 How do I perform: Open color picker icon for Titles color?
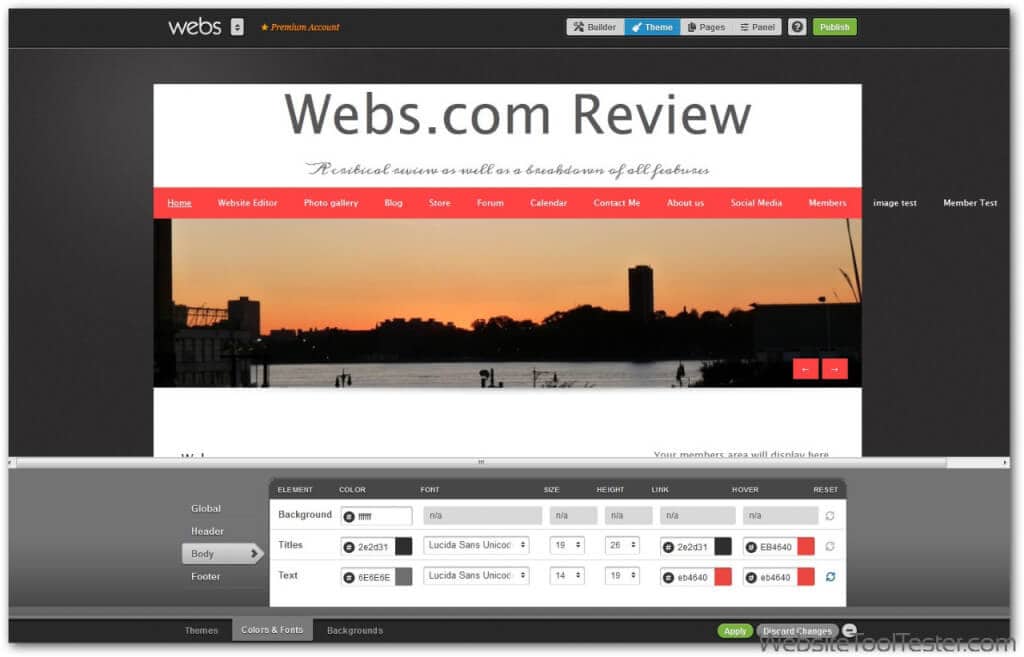[349, 547]
